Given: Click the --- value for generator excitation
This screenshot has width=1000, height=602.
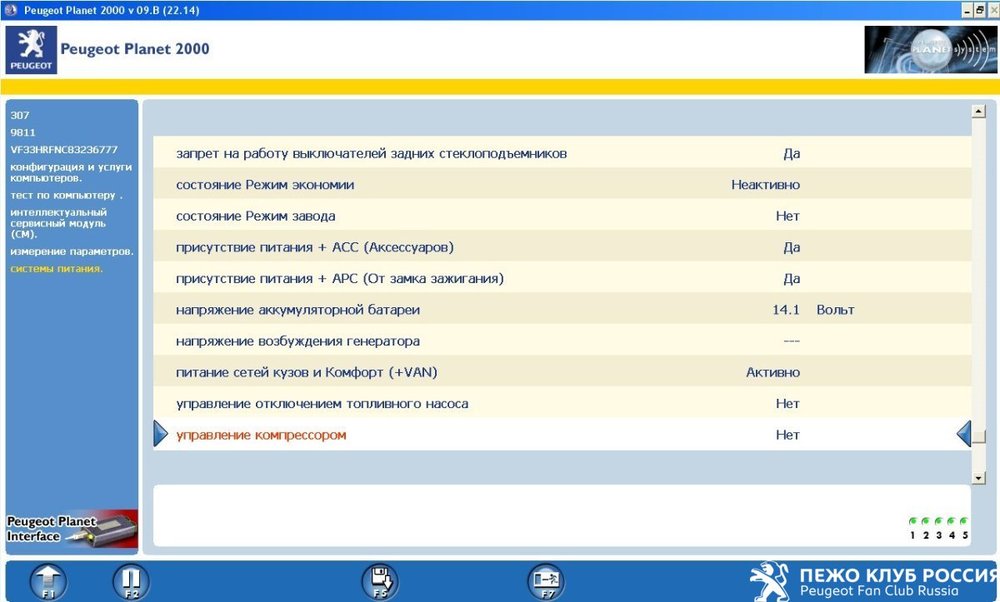Looking at the screenshot, I should tap(791, 341).
